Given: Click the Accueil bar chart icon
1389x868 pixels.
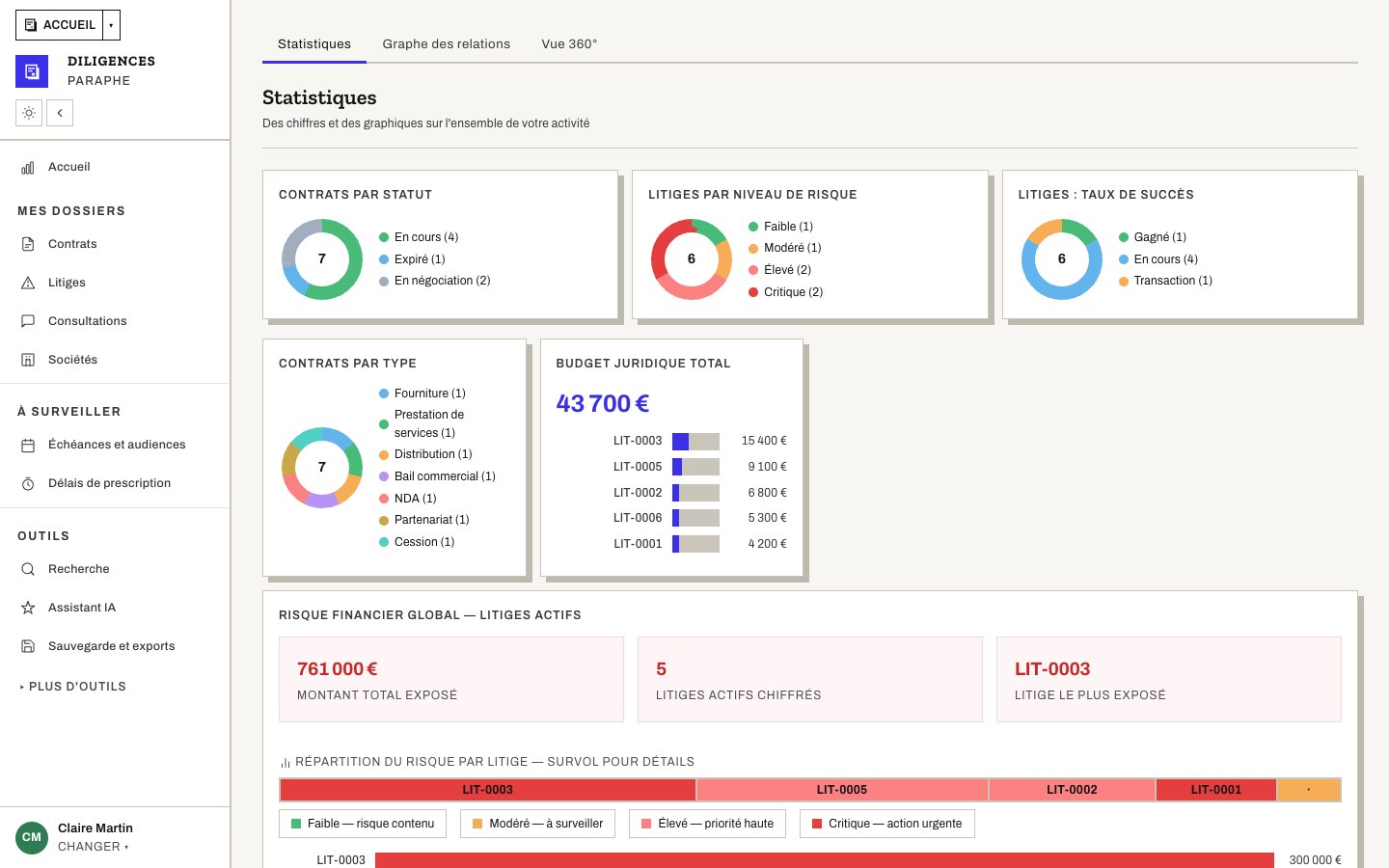Looking at the screenshot, I should tap(28, 167).
